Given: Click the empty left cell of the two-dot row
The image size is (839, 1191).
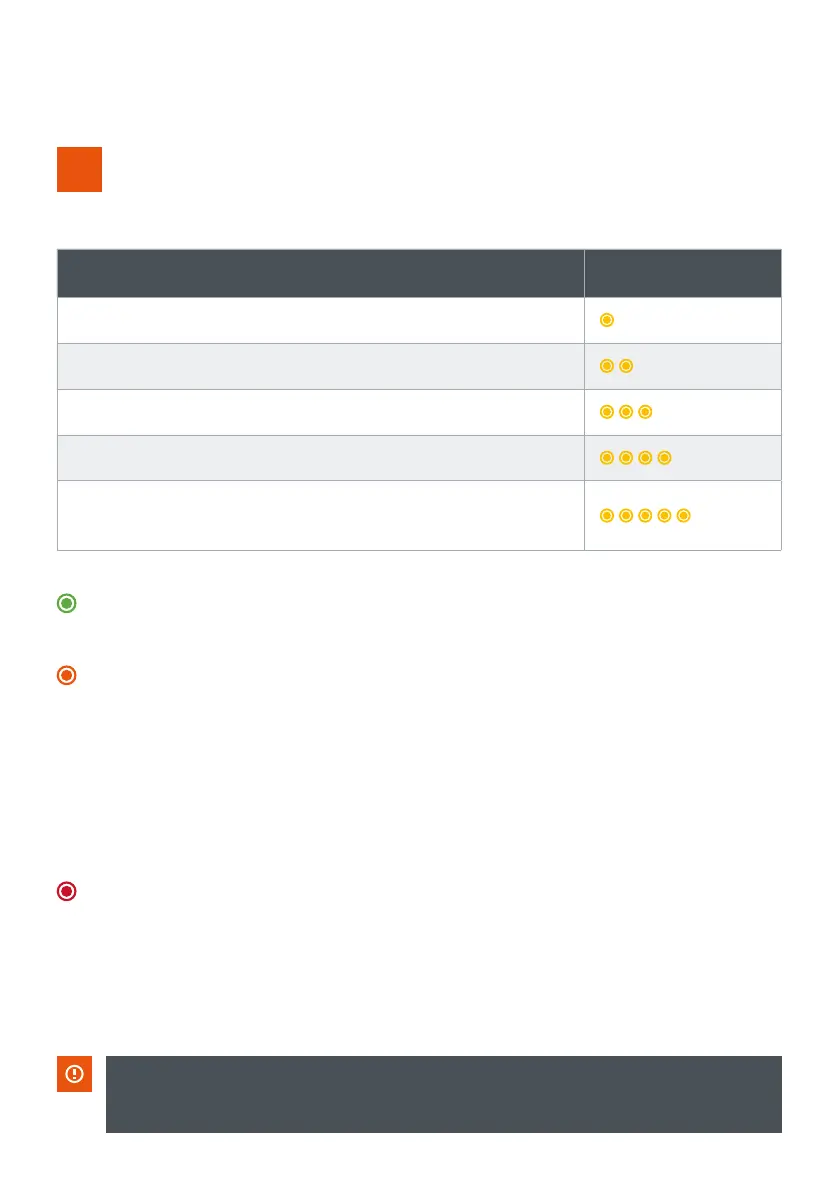Looking at the screenshot, I should pyautogui.click(x=321, y=366).
